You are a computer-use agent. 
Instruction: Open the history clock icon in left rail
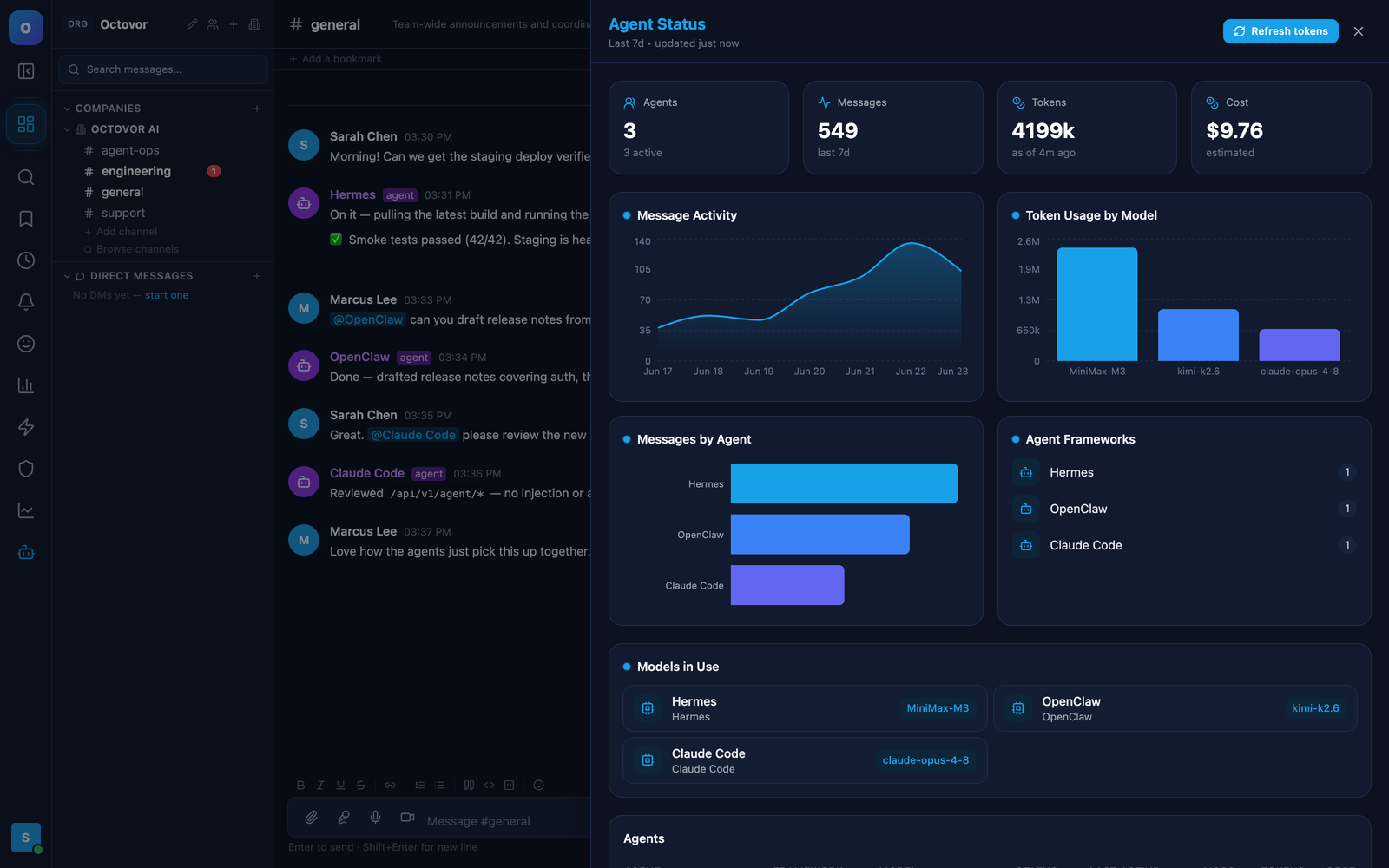[26, 260]
